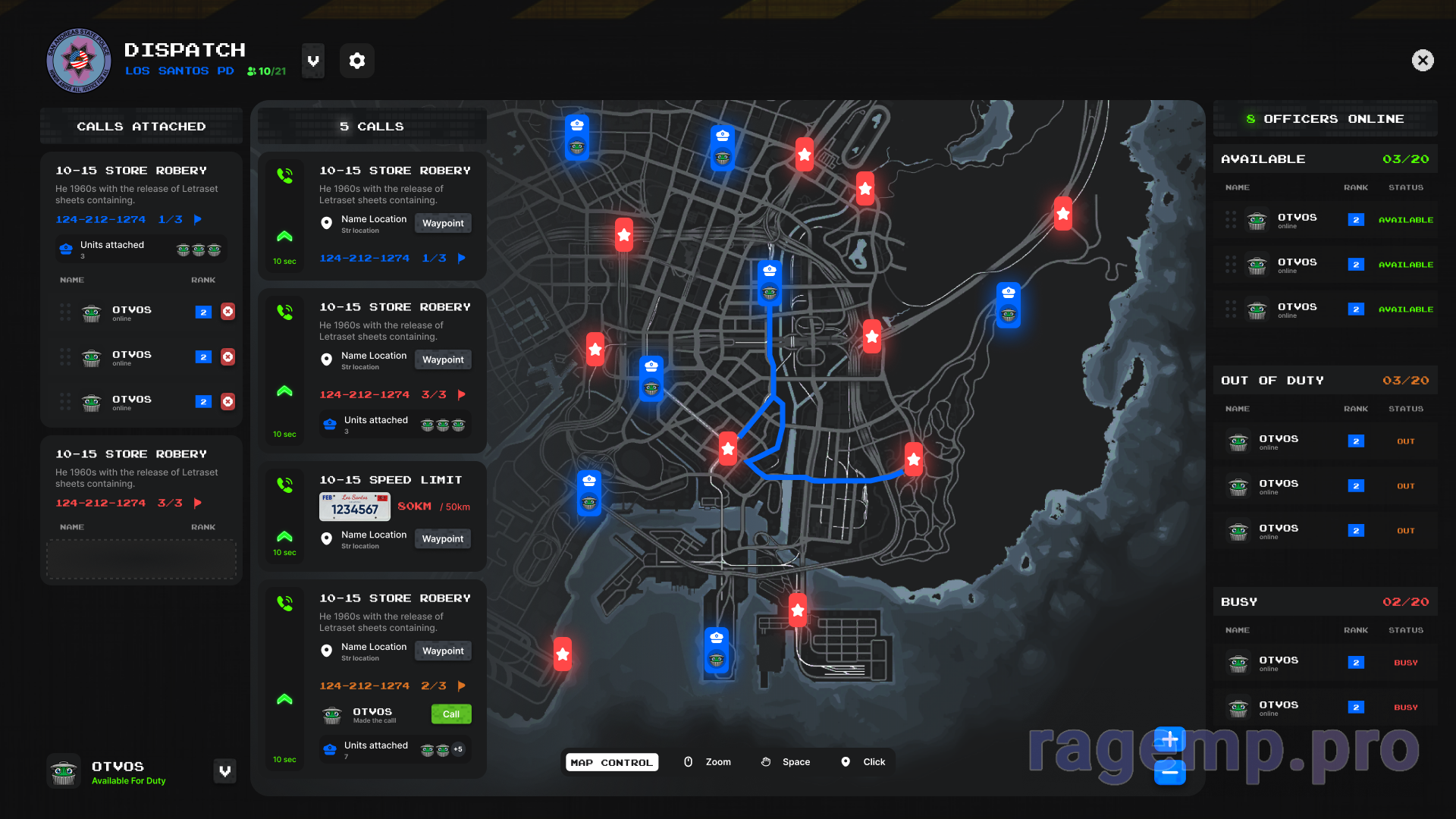Click the 10/21 officers count indicator
Screen dimensions: 1456x819
(x=266, y=71)
